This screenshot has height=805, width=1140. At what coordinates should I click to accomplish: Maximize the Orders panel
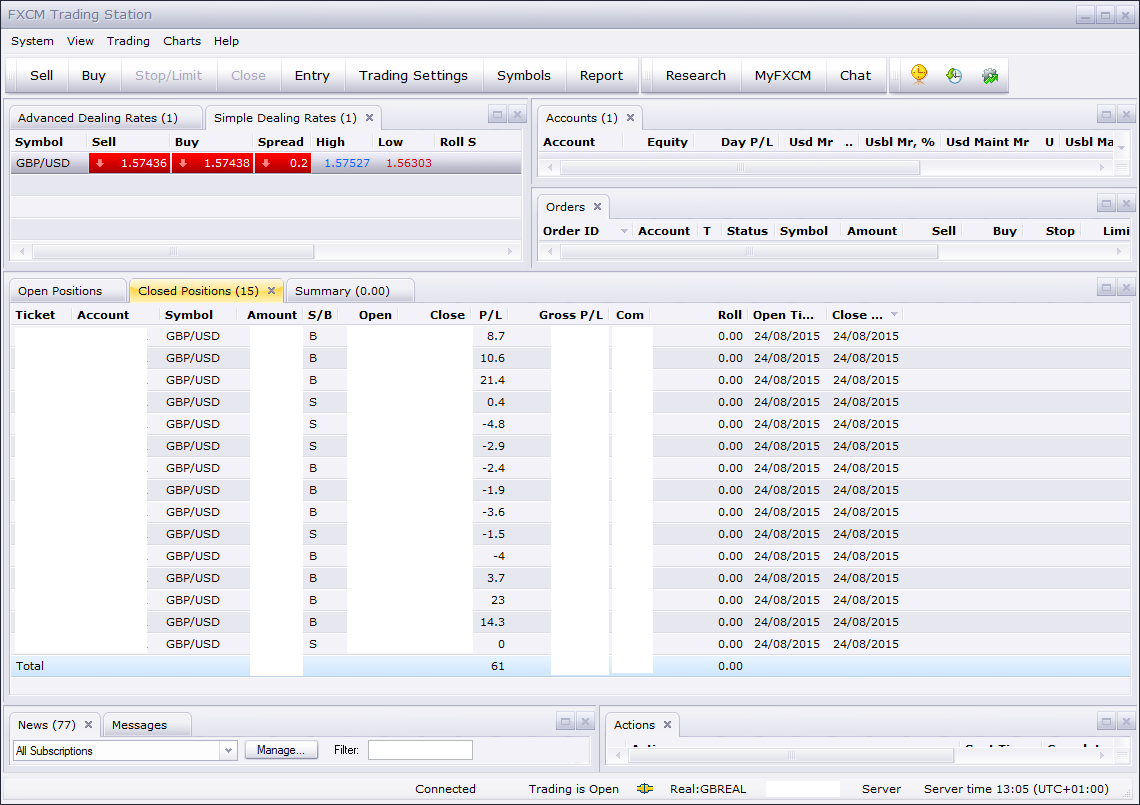click(x=1106, y=204)
